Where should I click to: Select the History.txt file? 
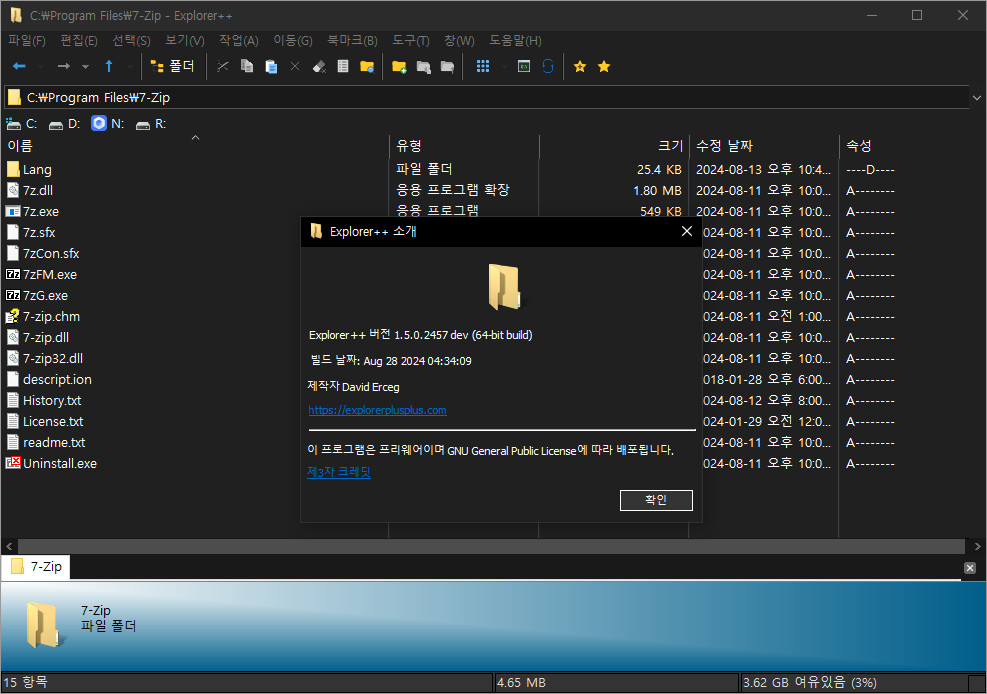[43, 400]
